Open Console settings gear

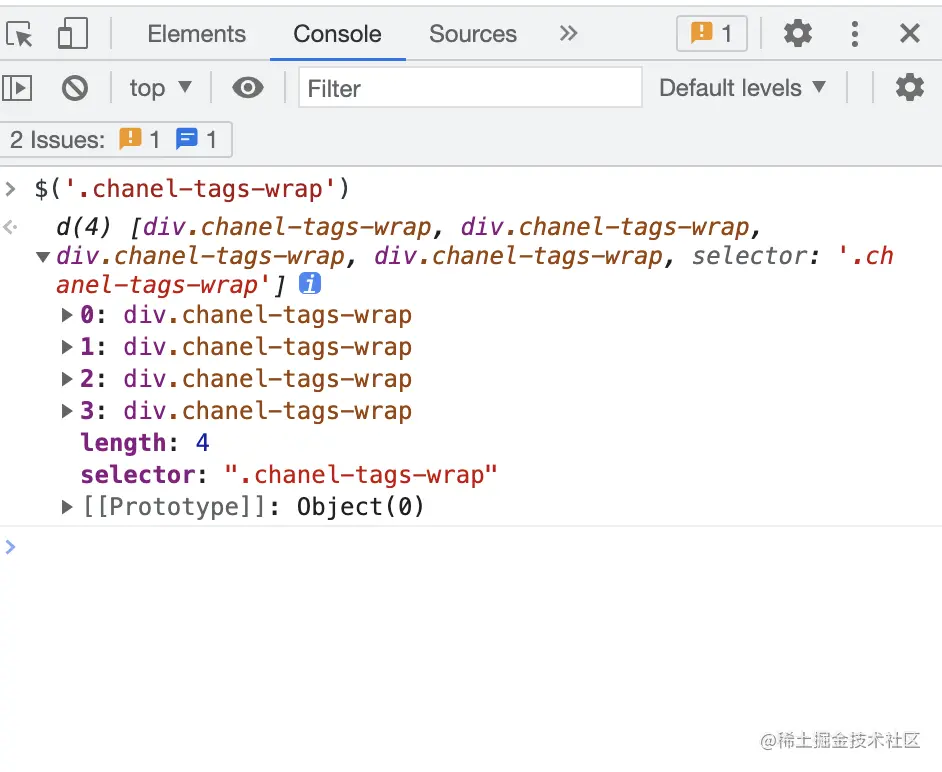point(909,88)
